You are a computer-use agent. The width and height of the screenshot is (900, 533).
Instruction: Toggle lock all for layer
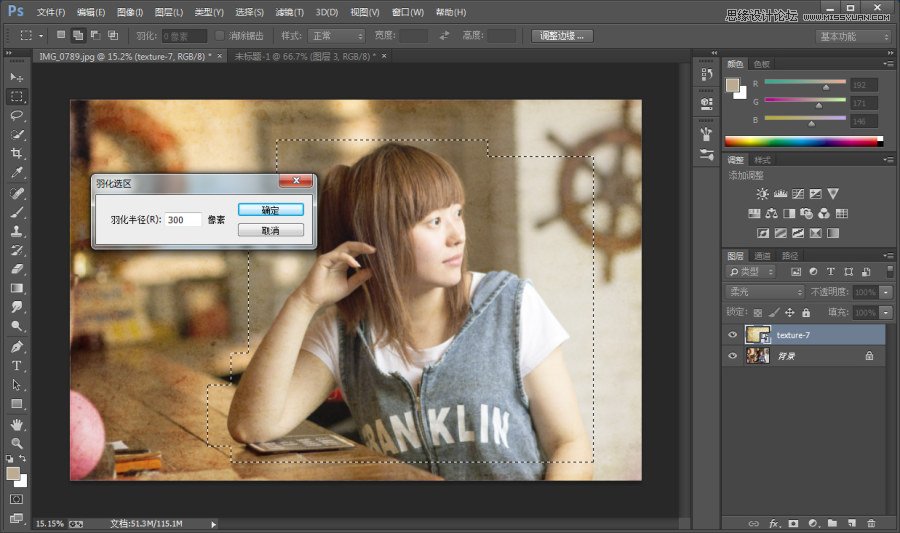pos(806,313)
